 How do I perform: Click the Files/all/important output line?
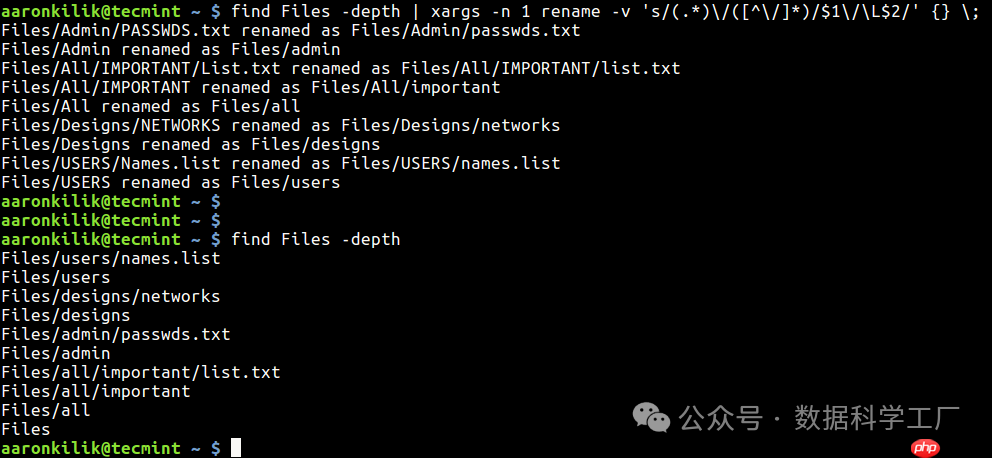click(x=96, y=391)
